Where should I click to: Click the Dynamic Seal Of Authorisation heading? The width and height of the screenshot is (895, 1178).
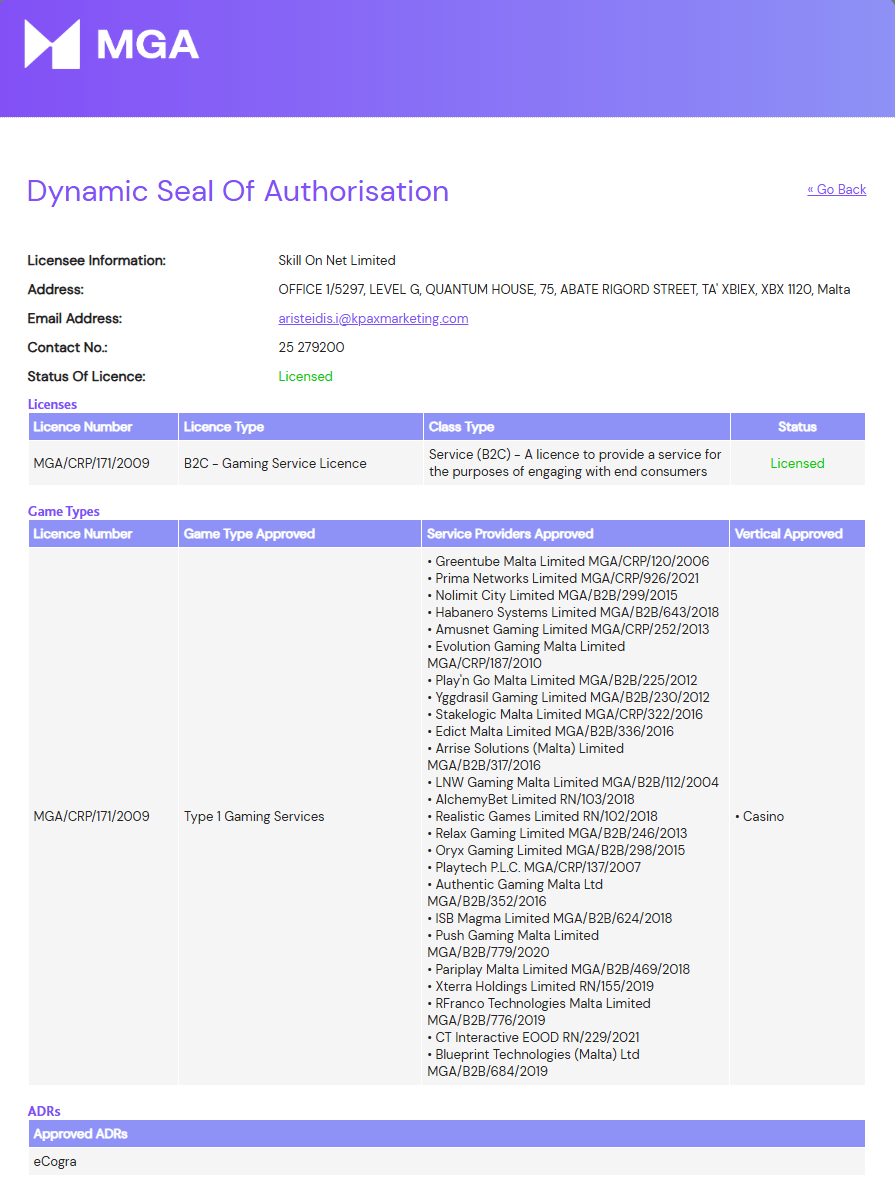click(238, 191)
